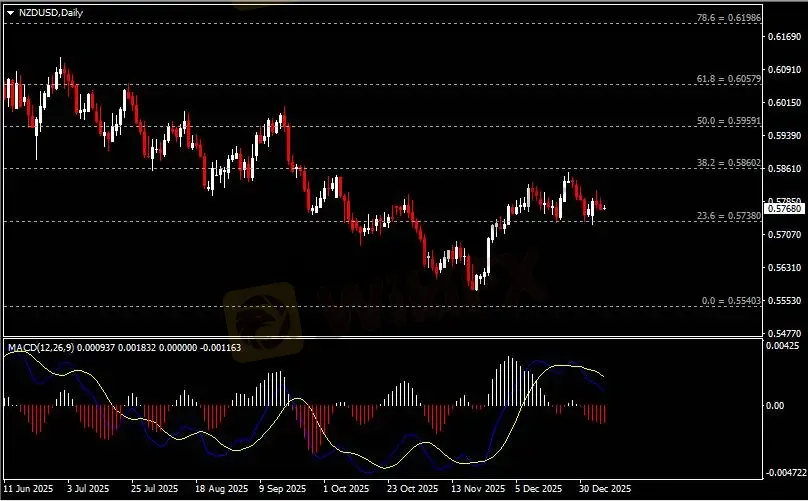Click 0.60910 on the price axis

click(785, 70)
